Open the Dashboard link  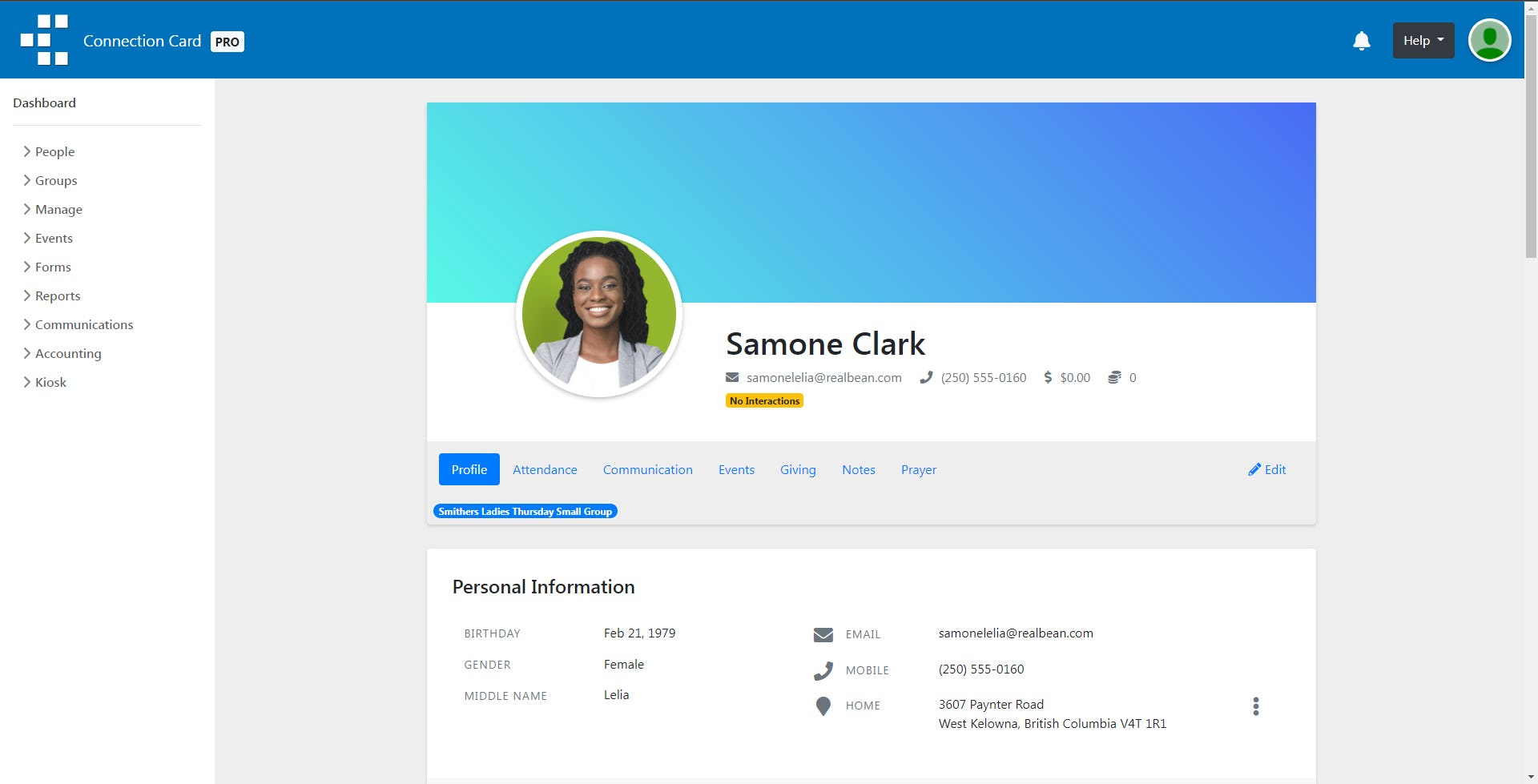[x=44, y=103]
